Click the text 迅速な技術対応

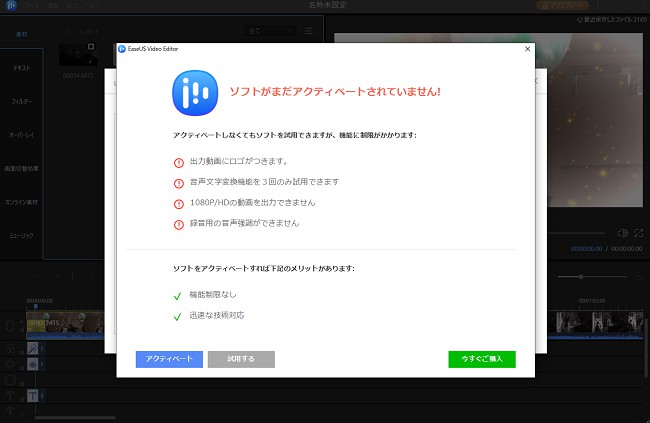pos(217,315)
